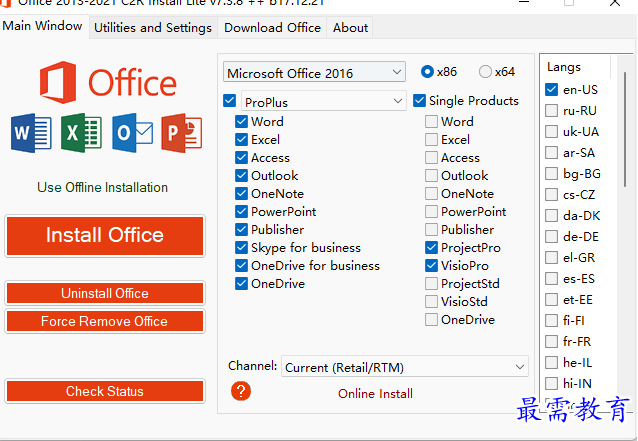Uncheck PowerPoint under ProPlus
This screenshot has height=441, width=638.
(x=241, y=211)
